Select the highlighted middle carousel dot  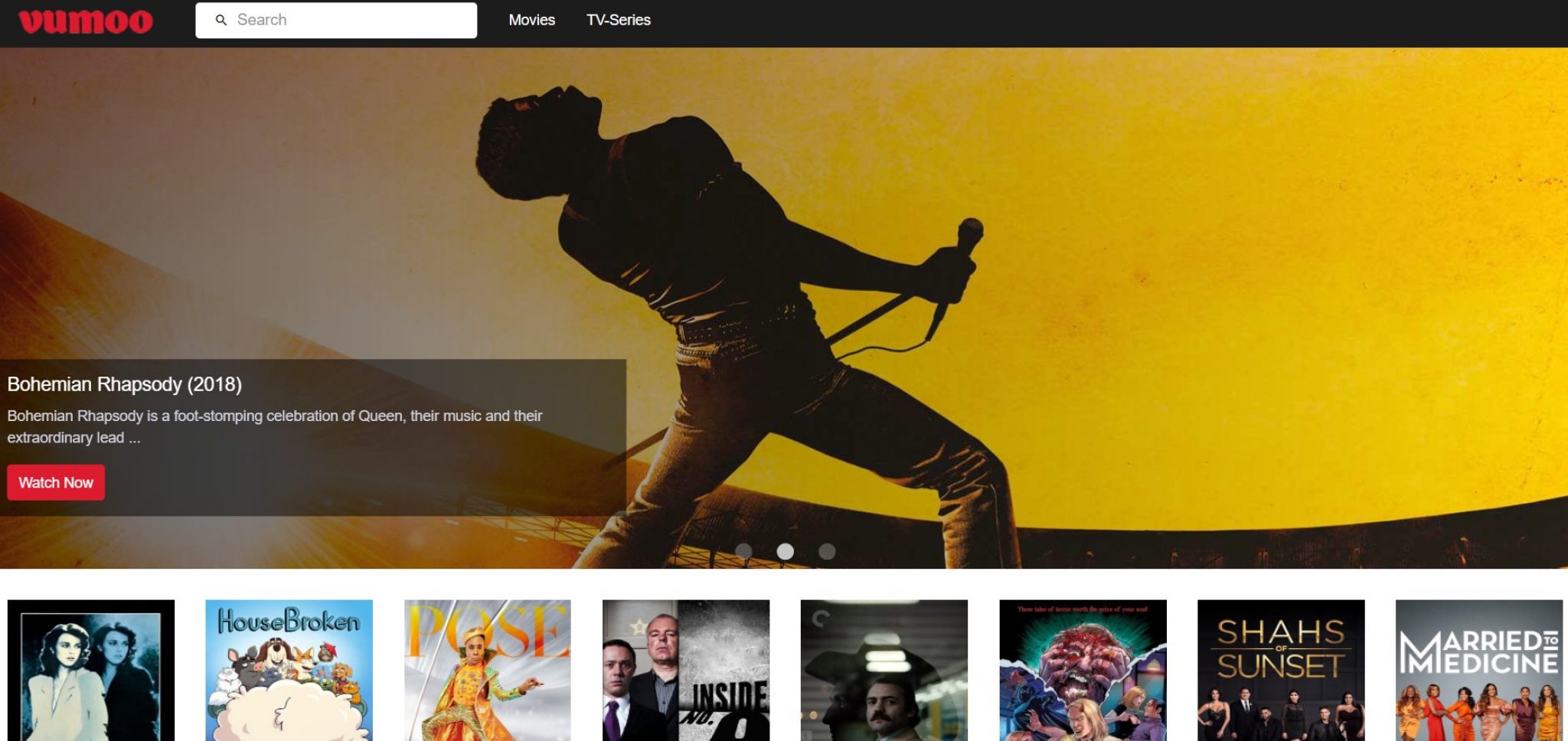(x=785, y=551)
